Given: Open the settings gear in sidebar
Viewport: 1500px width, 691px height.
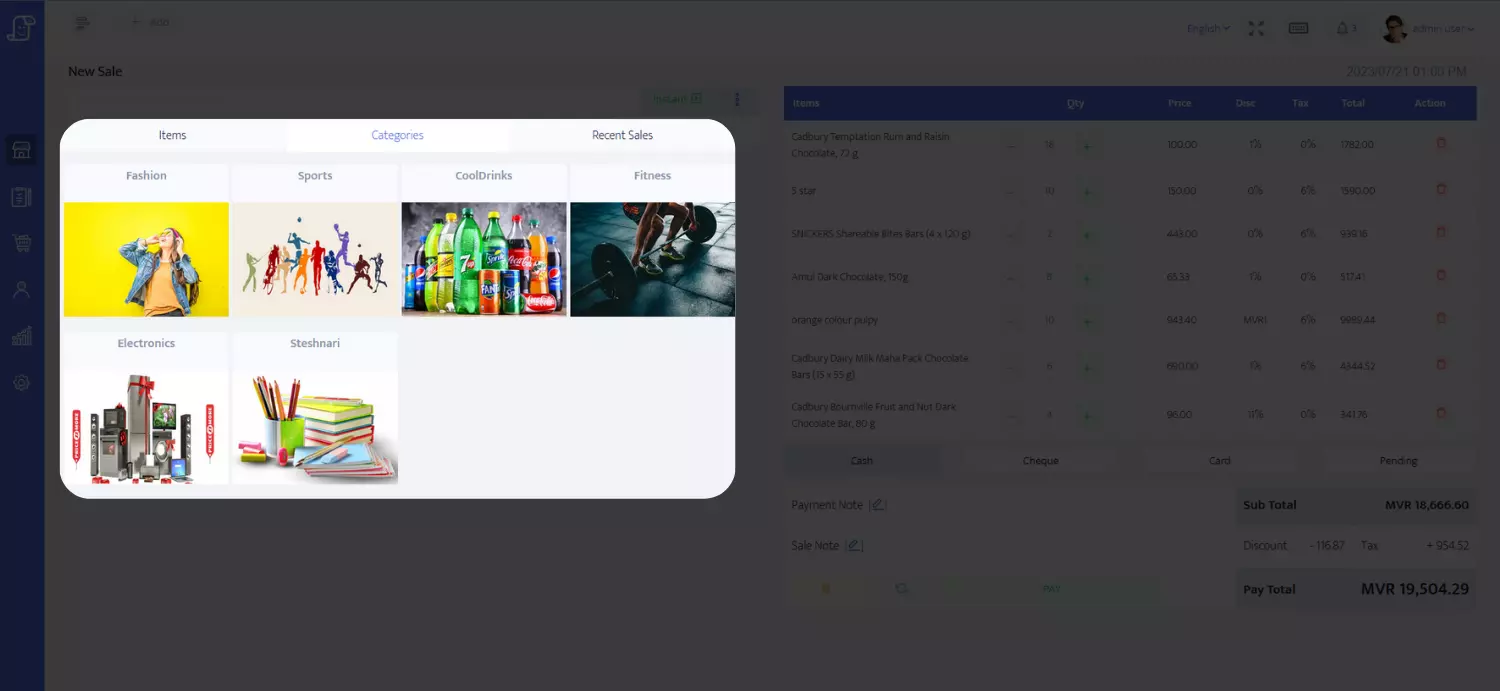Looking at the screenshot, I should click(21, 383).
